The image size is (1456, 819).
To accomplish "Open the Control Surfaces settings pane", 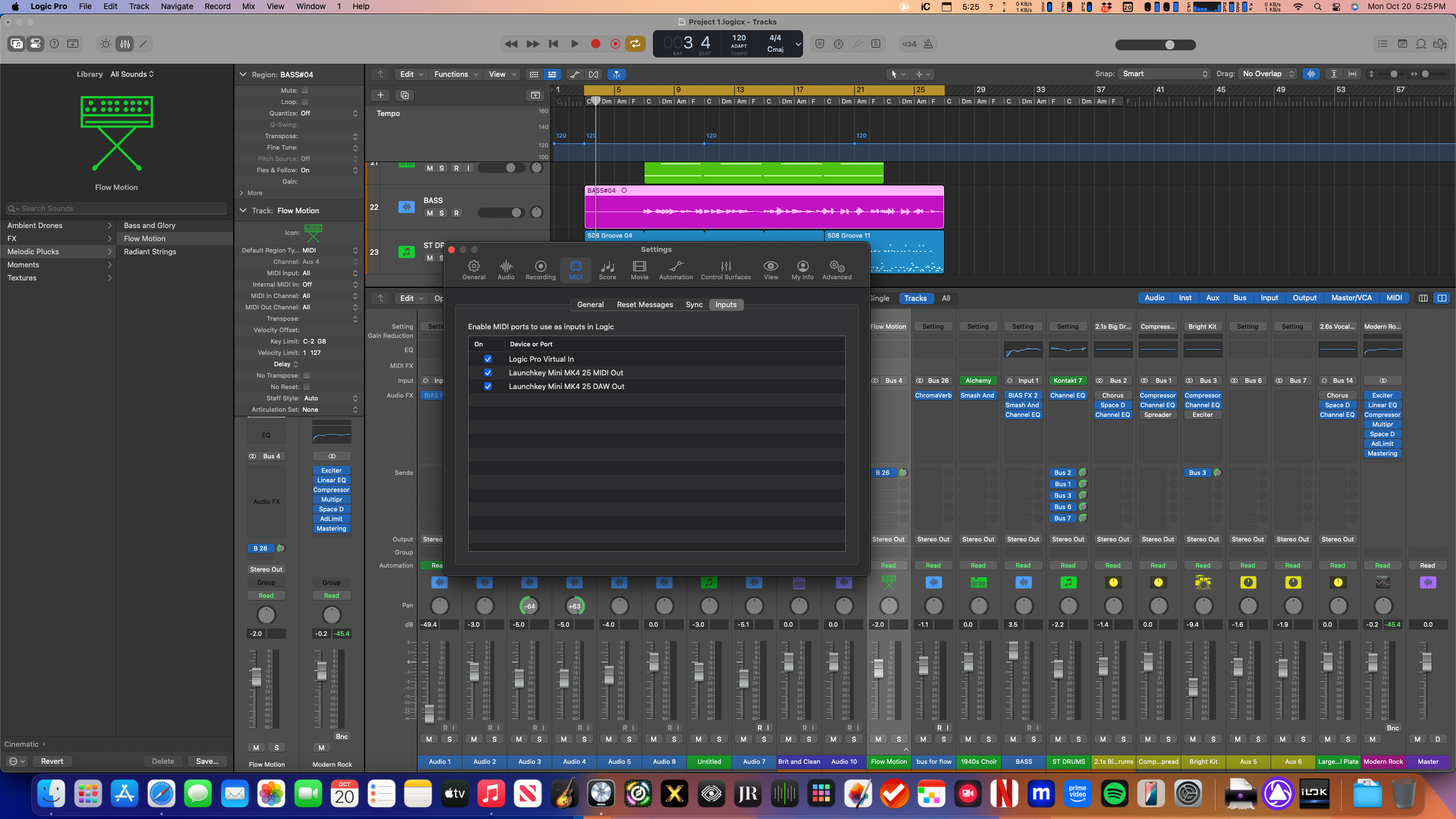I will [x=725, y=270].
